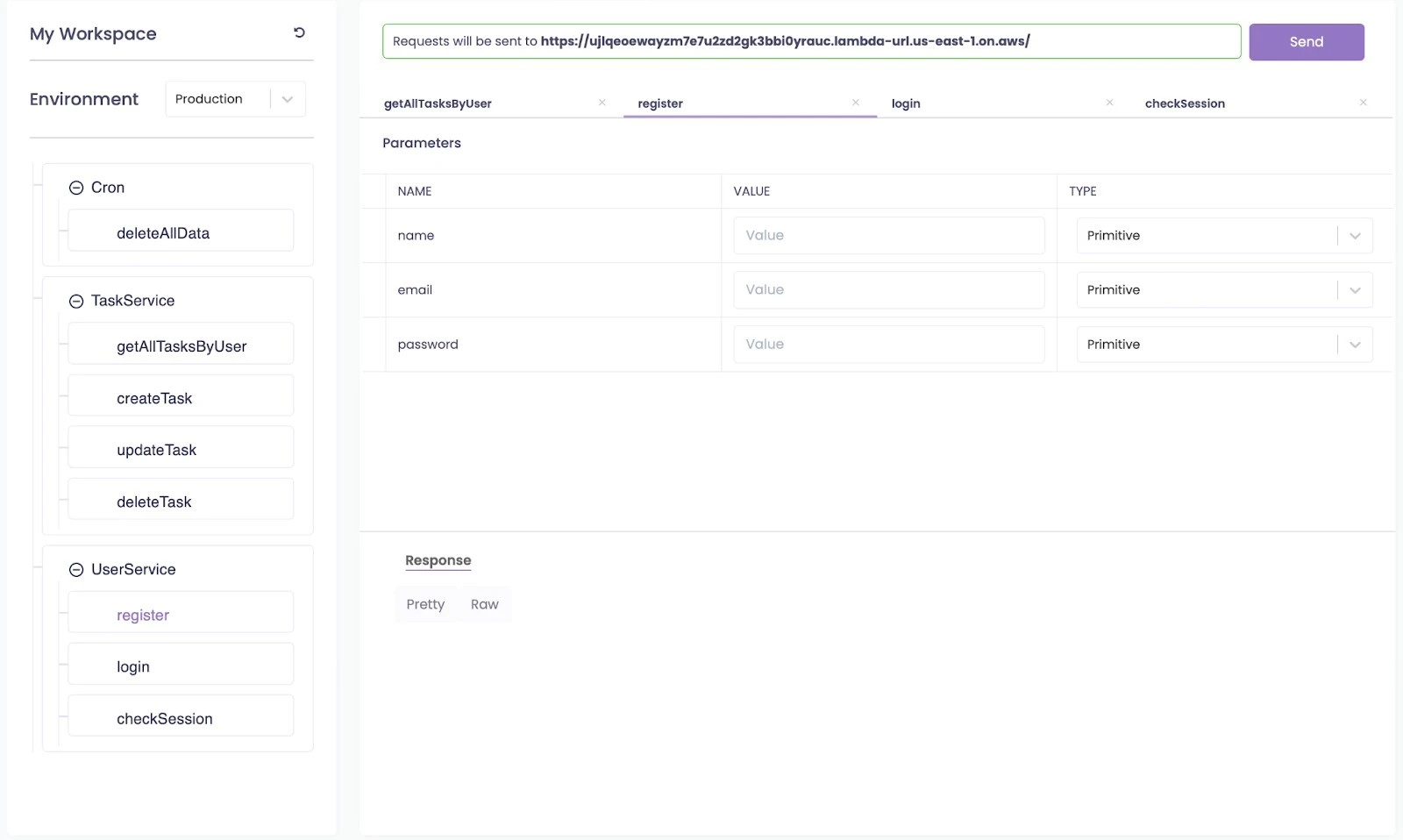
Task: Select getAllTasksByUser in the sidebar
Action: [181, 343]
